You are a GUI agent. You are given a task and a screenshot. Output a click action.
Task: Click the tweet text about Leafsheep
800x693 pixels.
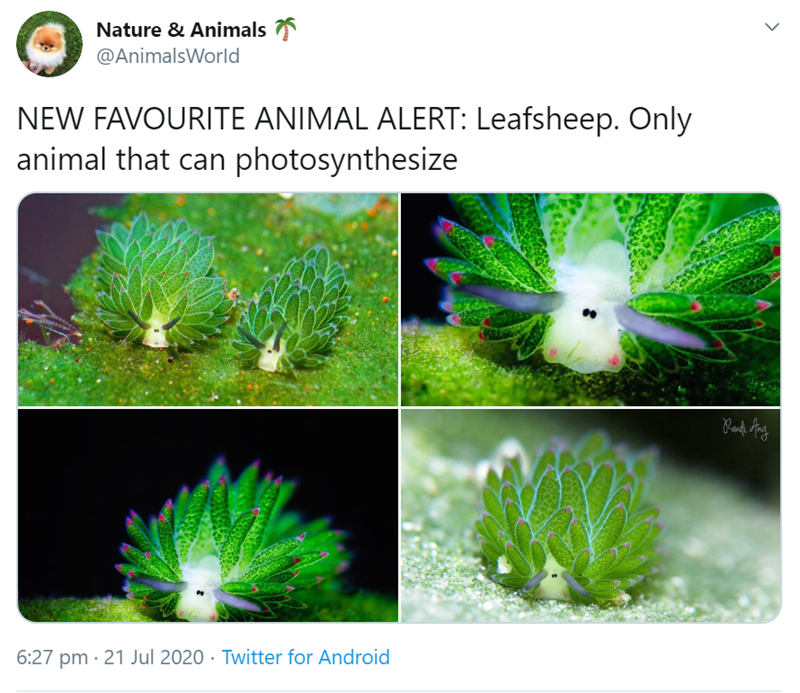[x=354, y=139]
